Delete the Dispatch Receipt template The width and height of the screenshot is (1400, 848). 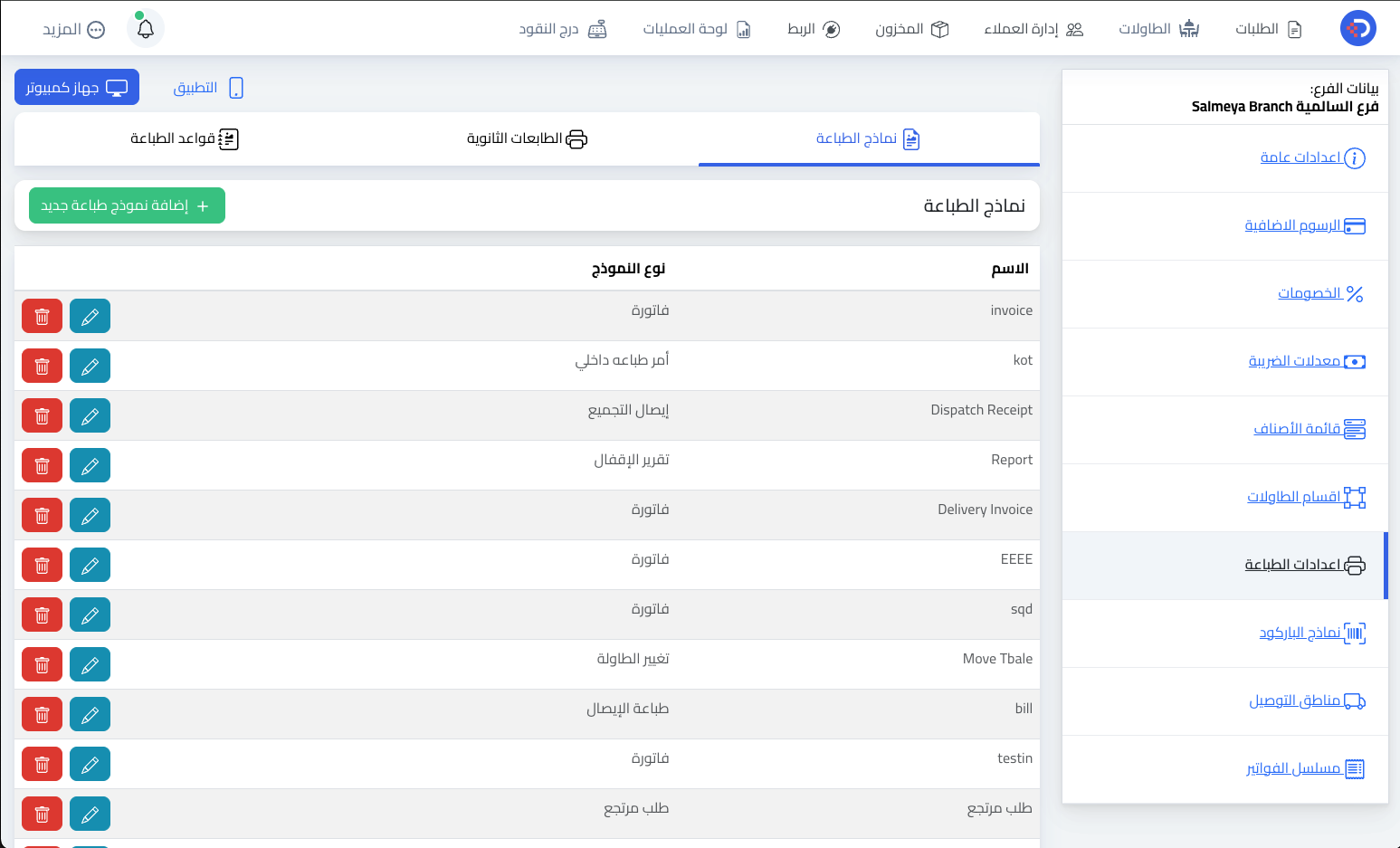pos(42,415)
